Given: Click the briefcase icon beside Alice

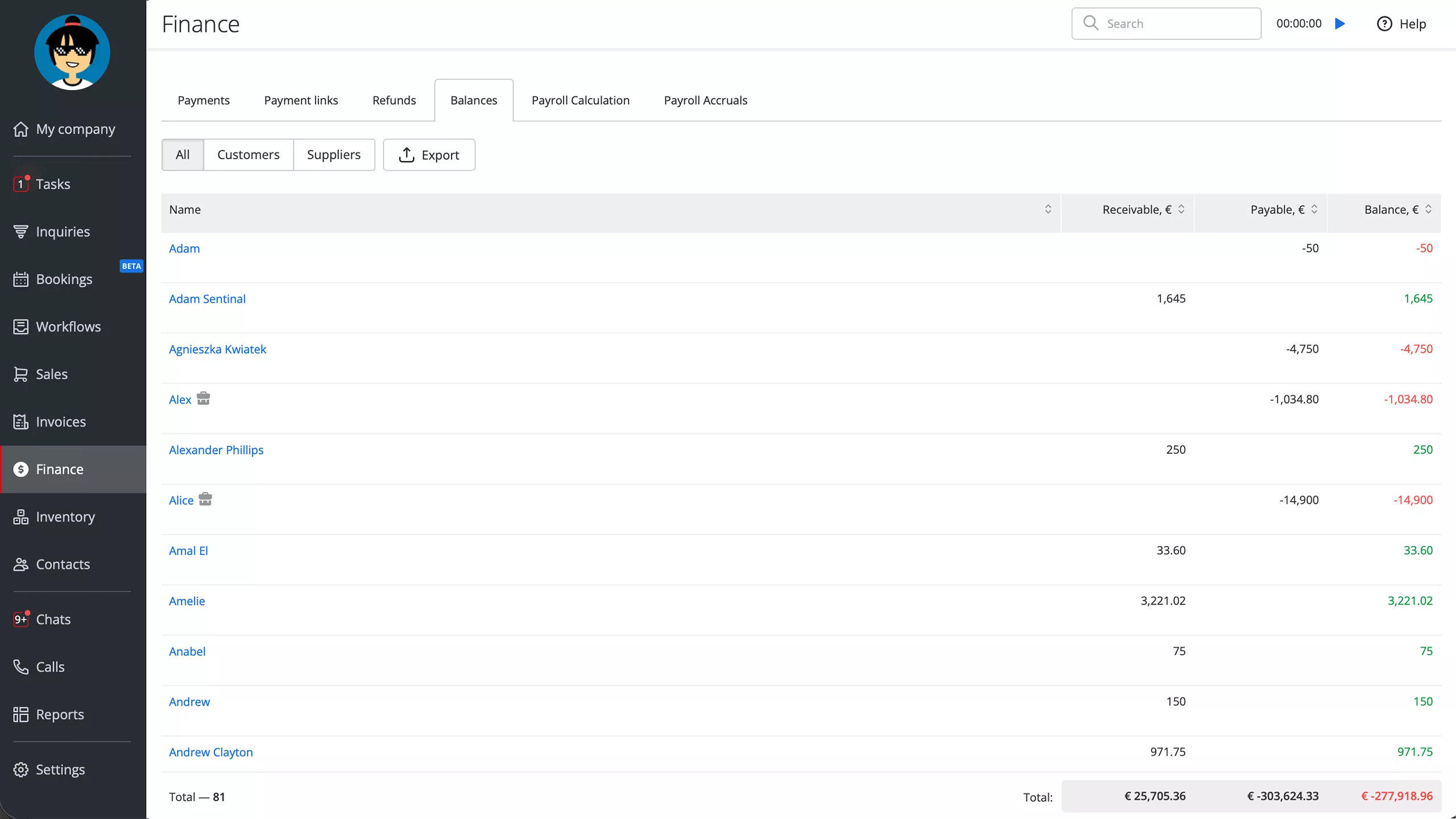Looking at the screenshot, I should tap(205, 499).
